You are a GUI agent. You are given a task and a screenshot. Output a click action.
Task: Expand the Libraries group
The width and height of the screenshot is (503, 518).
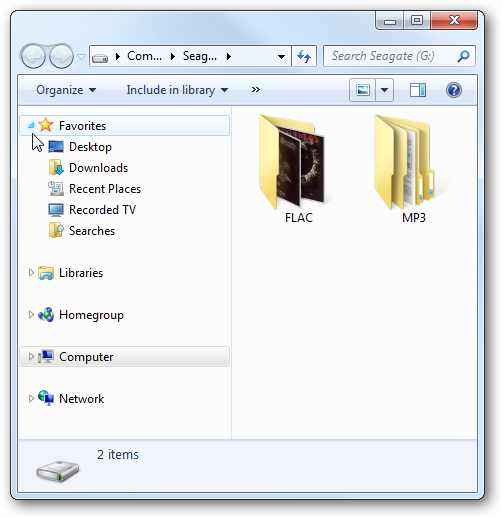point(31,273)
